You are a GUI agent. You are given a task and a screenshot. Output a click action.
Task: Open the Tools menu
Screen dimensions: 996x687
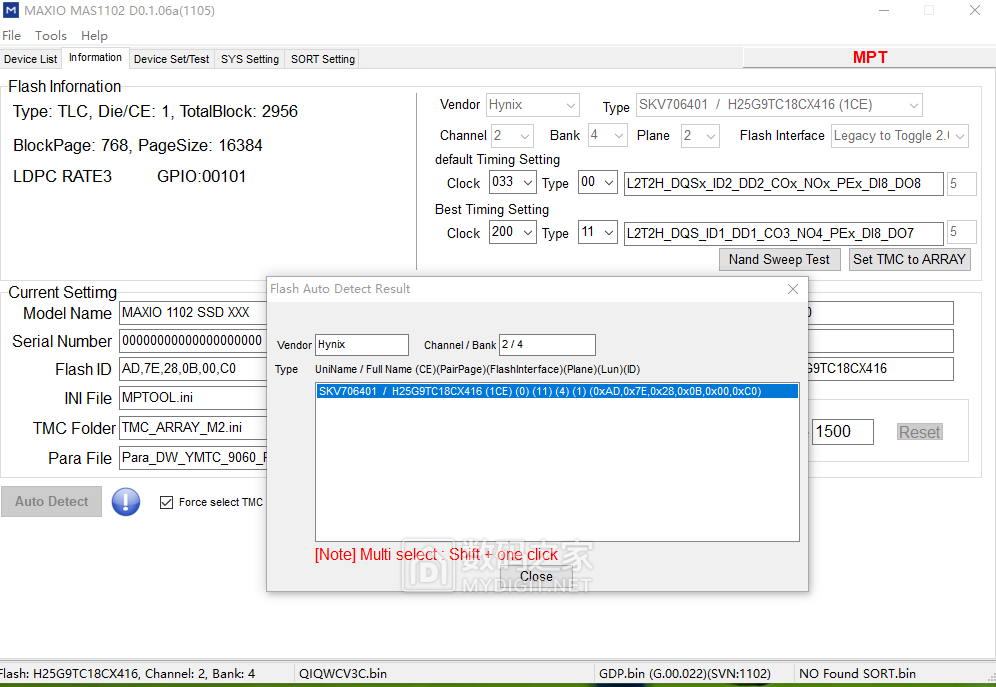[51, 36]
